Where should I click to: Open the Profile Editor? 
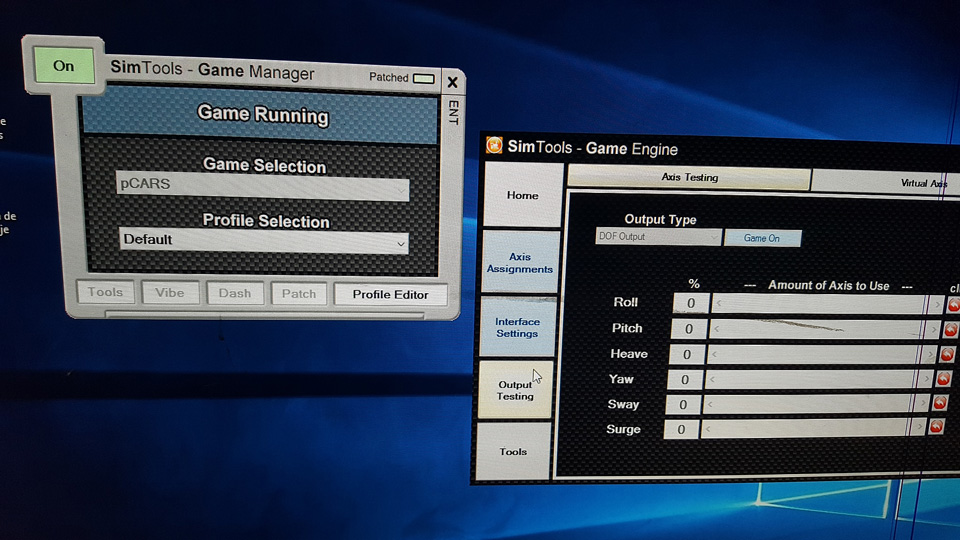click(x=390, y=294)
